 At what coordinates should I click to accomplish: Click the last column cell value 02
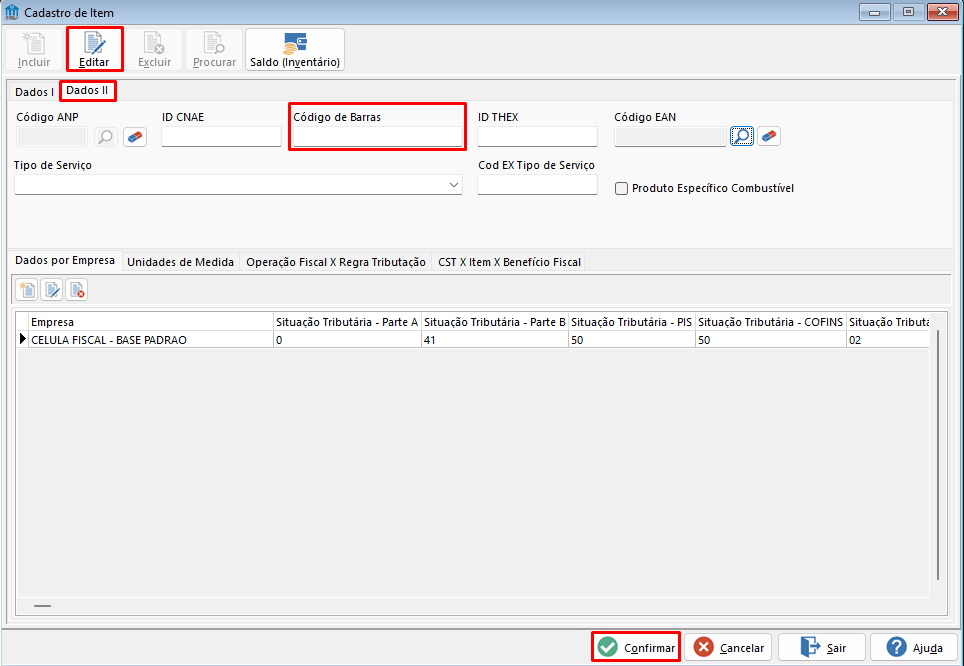(888, 339)
